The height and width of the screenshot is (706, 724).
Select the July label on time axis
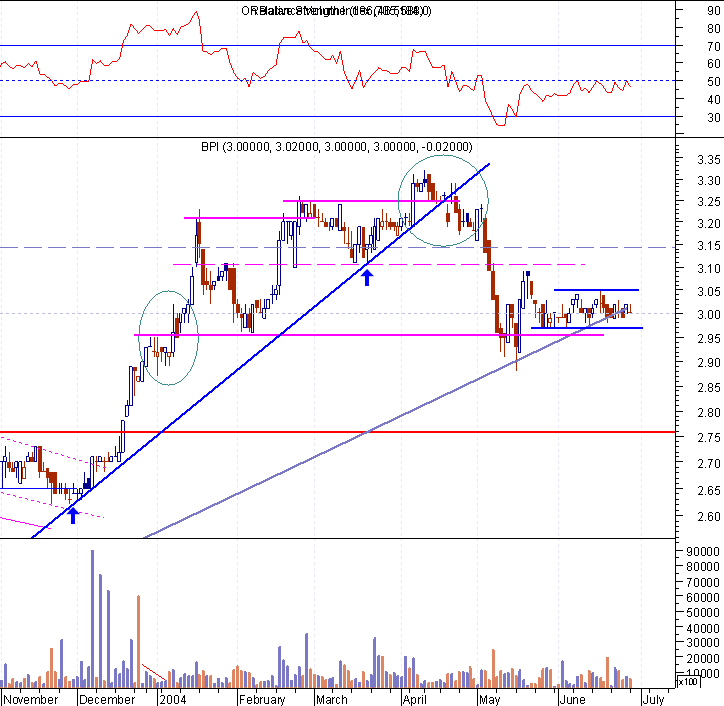click(x=653, y=699)
